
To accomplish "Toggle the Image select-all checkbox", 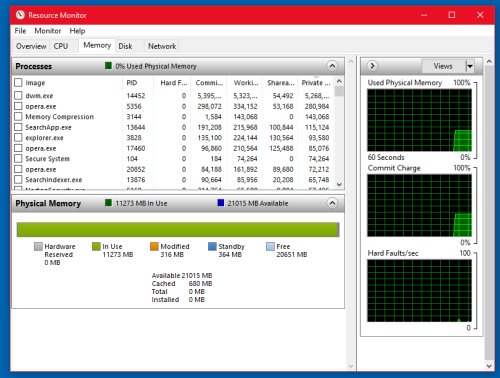I will tap(18, 82).
